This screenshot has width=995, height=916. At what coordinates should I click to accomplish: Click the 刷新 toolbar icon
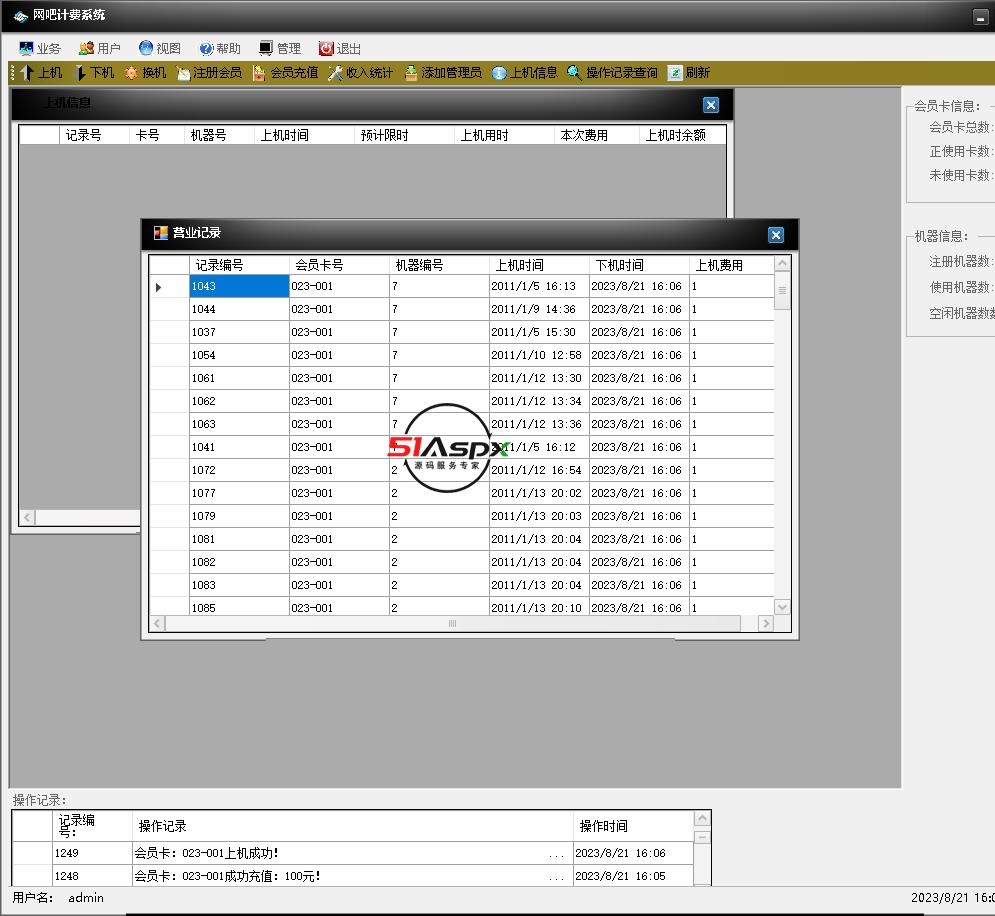click(x=676, y=73)
